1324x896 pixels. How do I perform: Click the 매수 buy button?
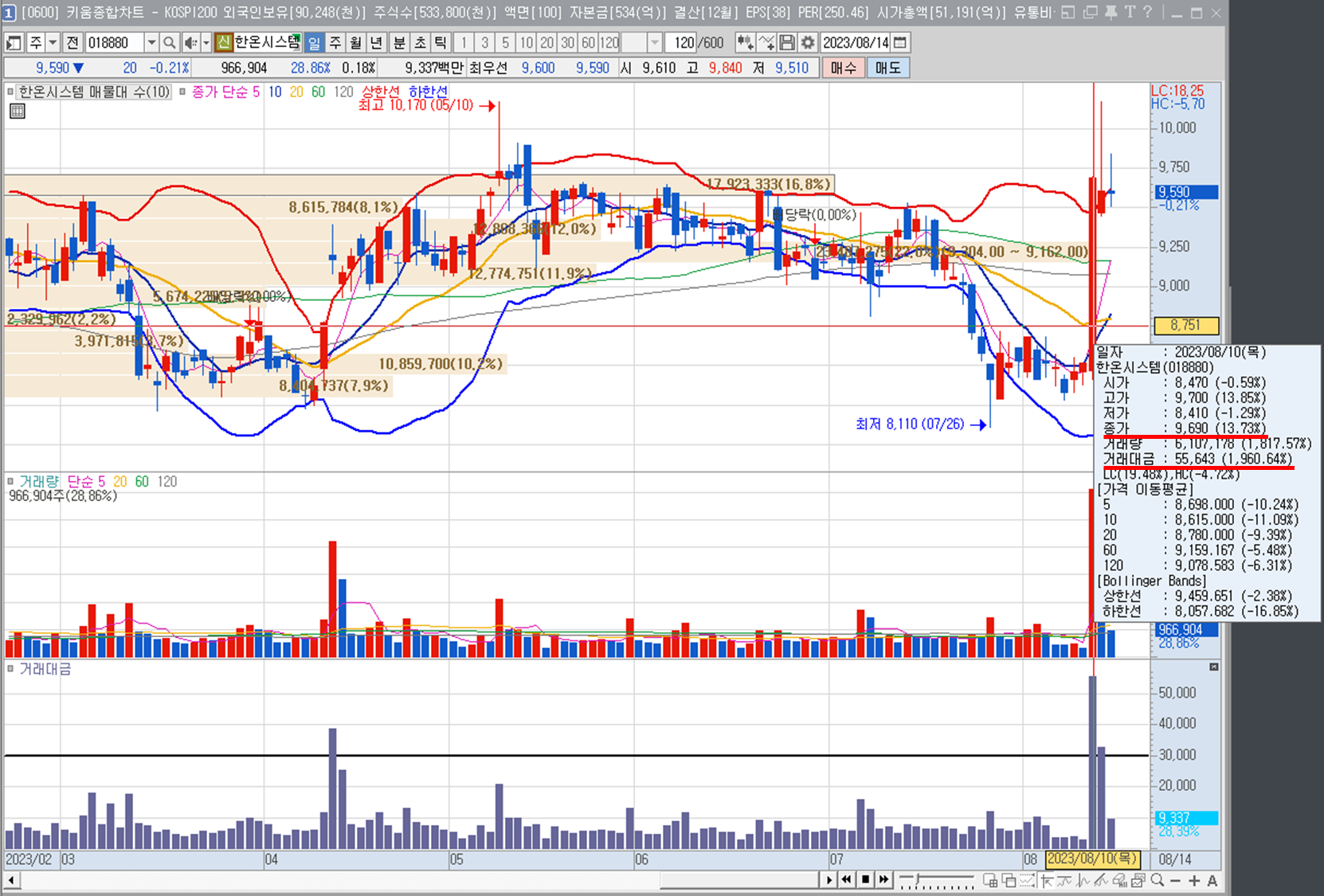(x=843, y=68)
